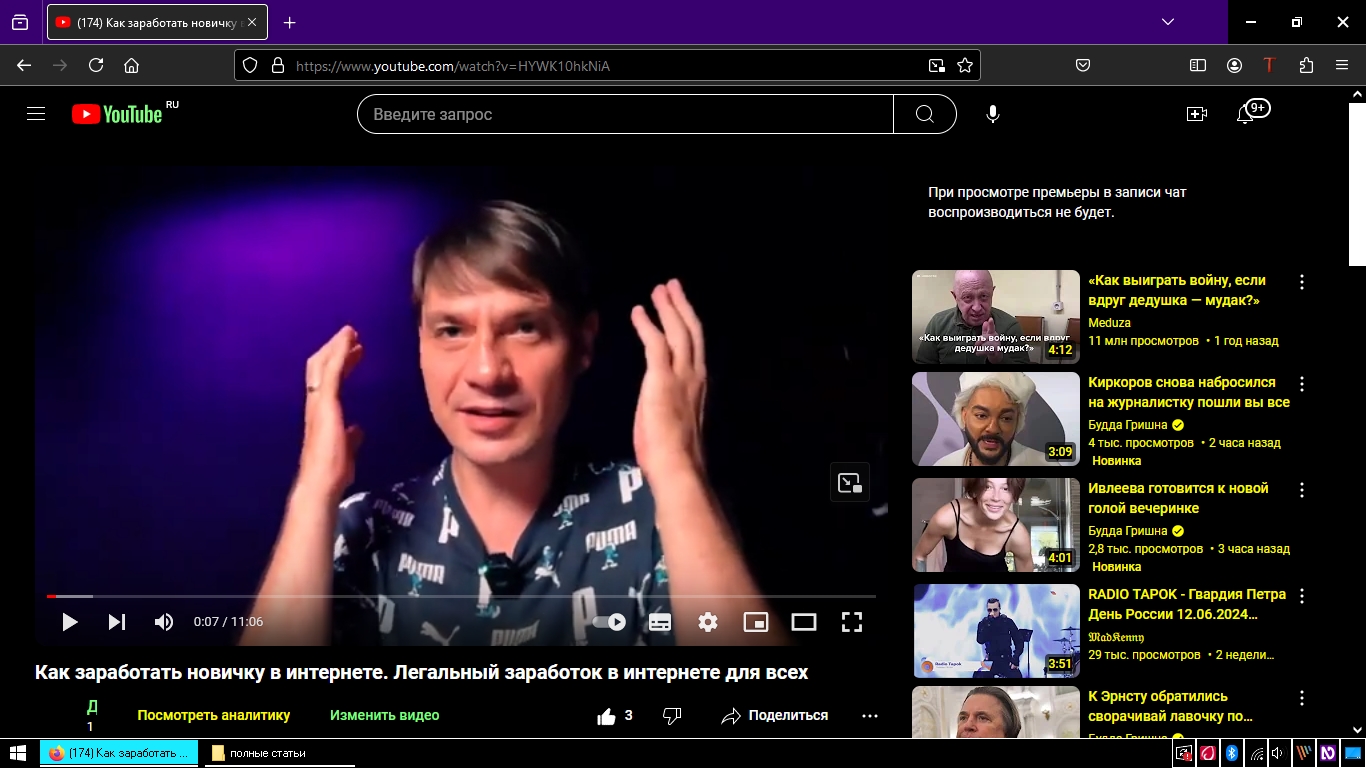
Task: Enter fullscreen mode
Action: (852, 622)
